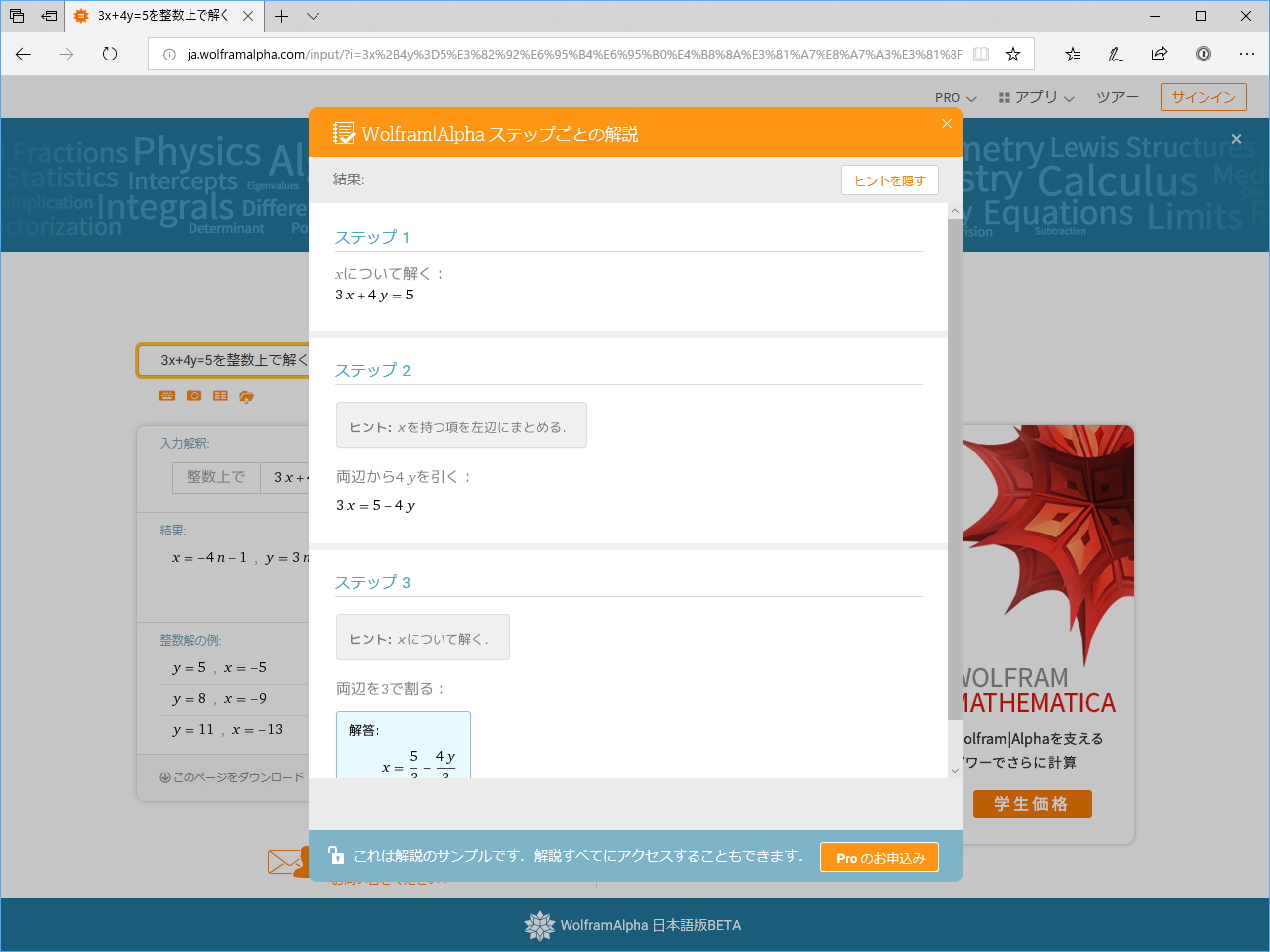
Task: Expand the アプリ menu
Action: [1036, 97]
